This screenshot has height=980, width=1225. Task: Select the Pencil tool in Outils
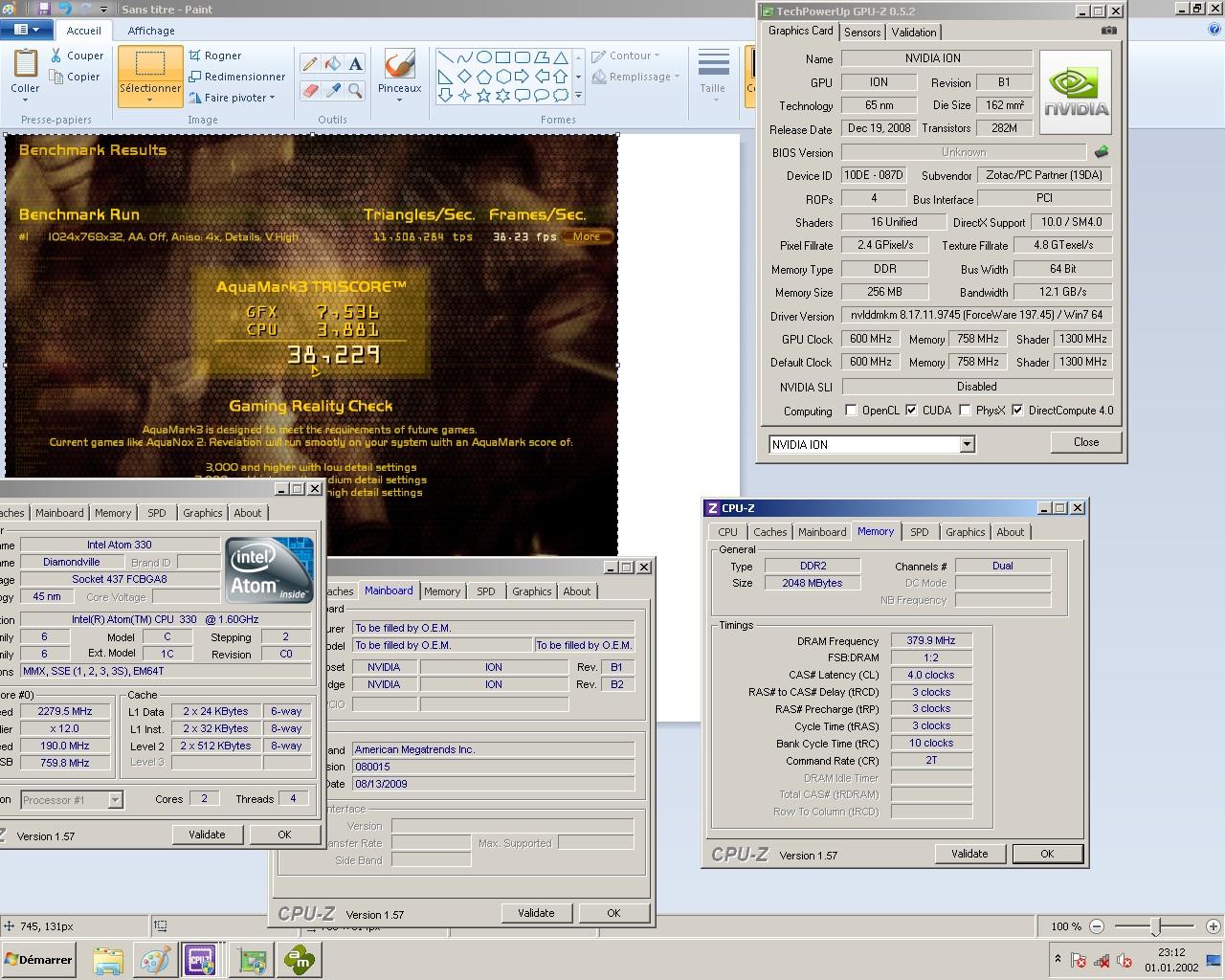tap(309, 64)
